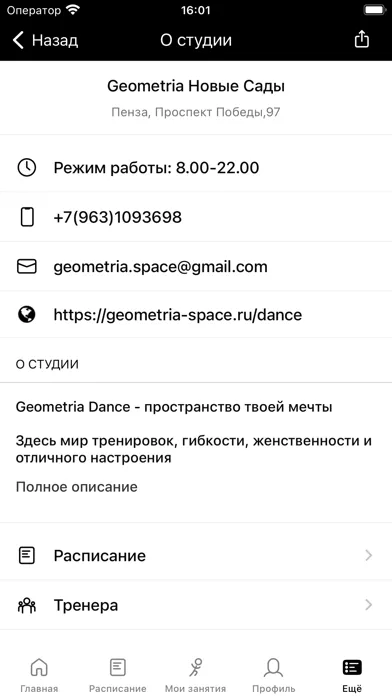
Task: Expand the Тренера row chevron
Action: pos(368,605)
